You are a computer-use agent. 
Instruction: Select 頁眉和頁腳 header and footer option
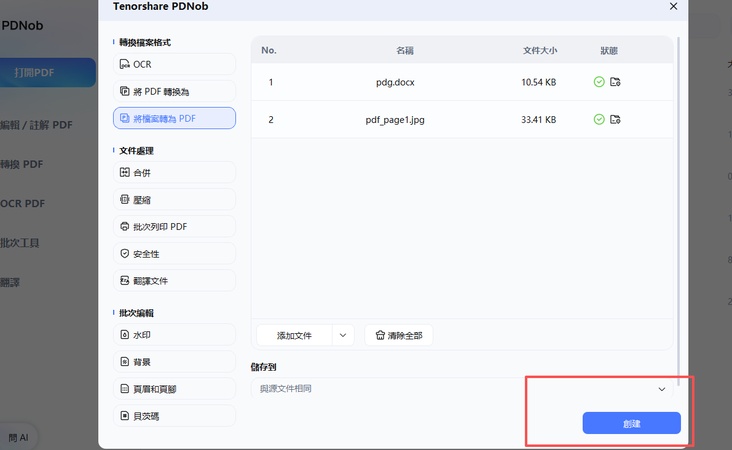(x=174, y=389)
